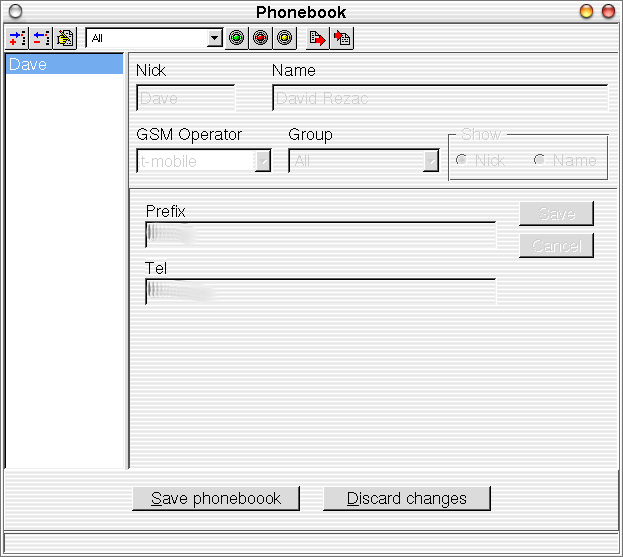Click the red circle toolbar button
Image resolution: width=623 pixels, height=557 pixels.
click(x=260, y=39)
